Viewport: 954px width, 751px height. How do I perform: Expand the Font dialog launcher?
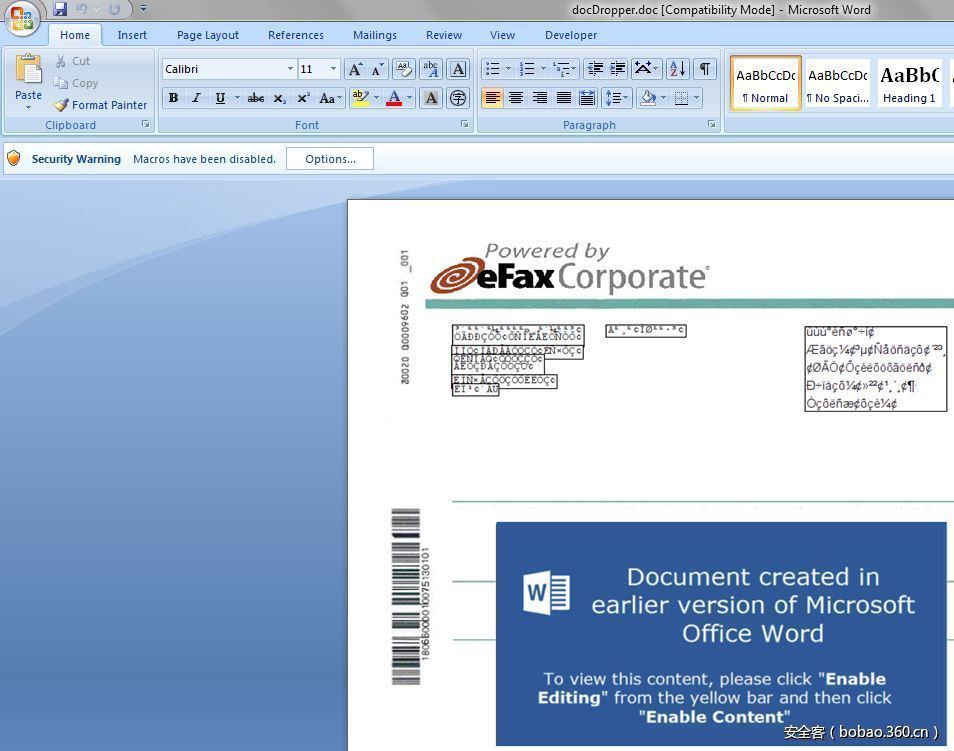(464, 125)
